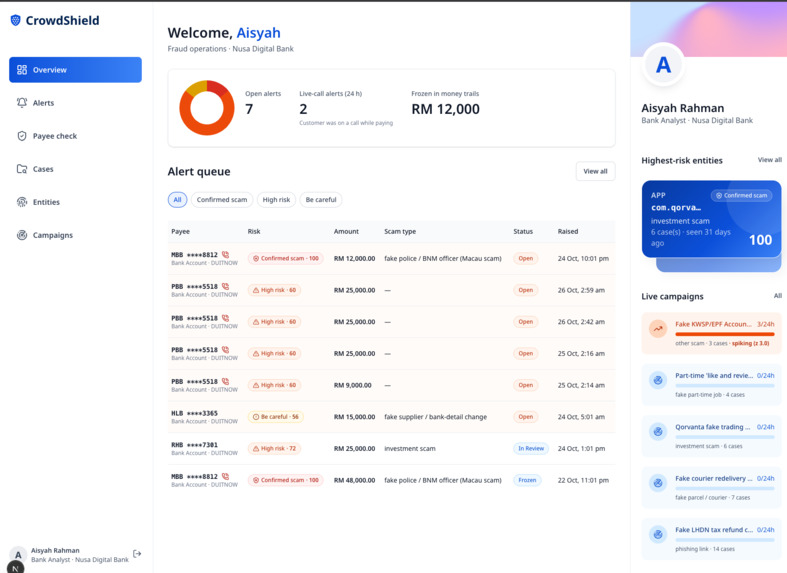Click View all link for Highest-risk entities
This screenshot has height=573, width=787.
click(769, 160)
